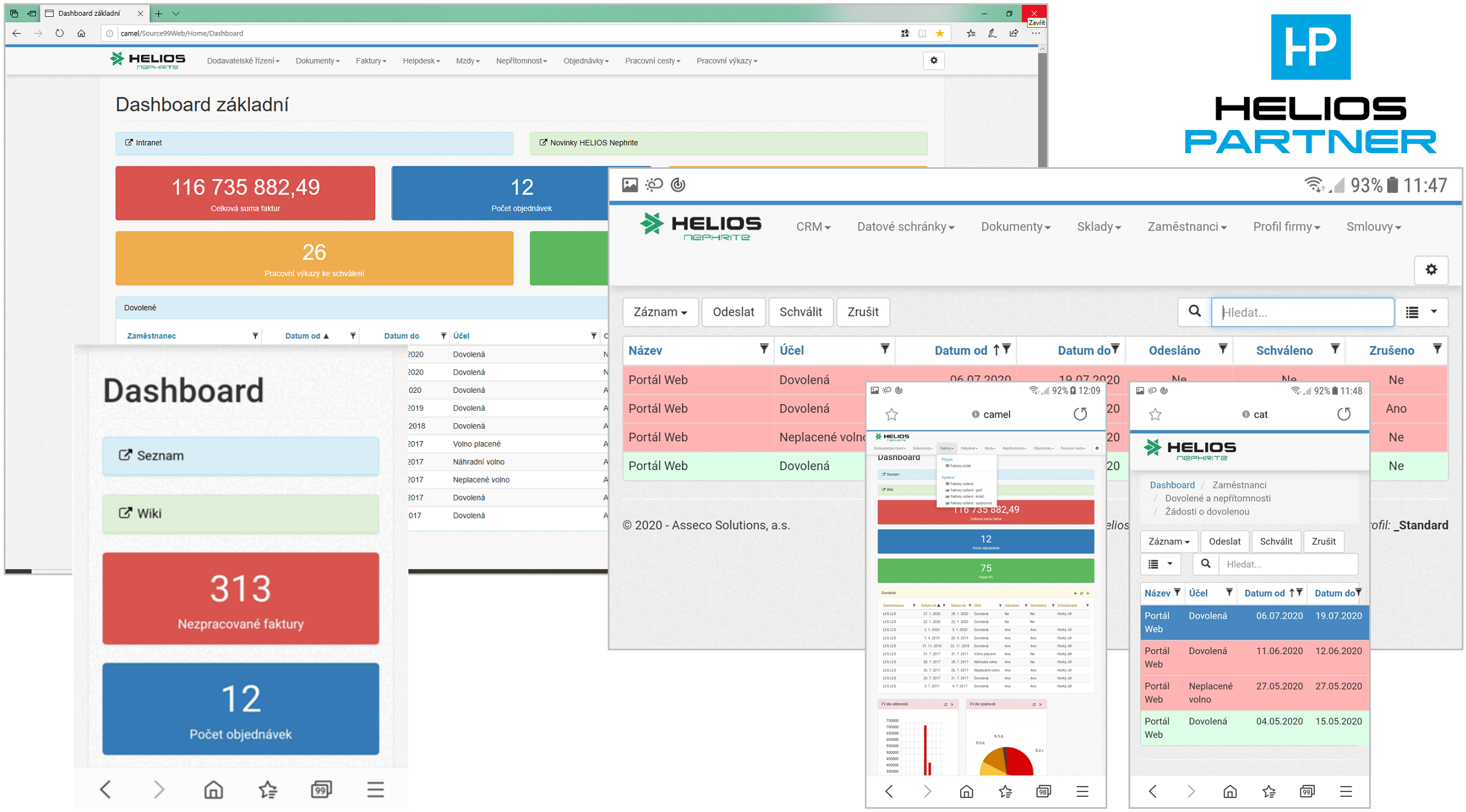Expand Záznam dropdown in cat phone window
Image resolution: width=1466 pixels, height=812 pixels.
pyautogui.click(x=1169, y=542)
